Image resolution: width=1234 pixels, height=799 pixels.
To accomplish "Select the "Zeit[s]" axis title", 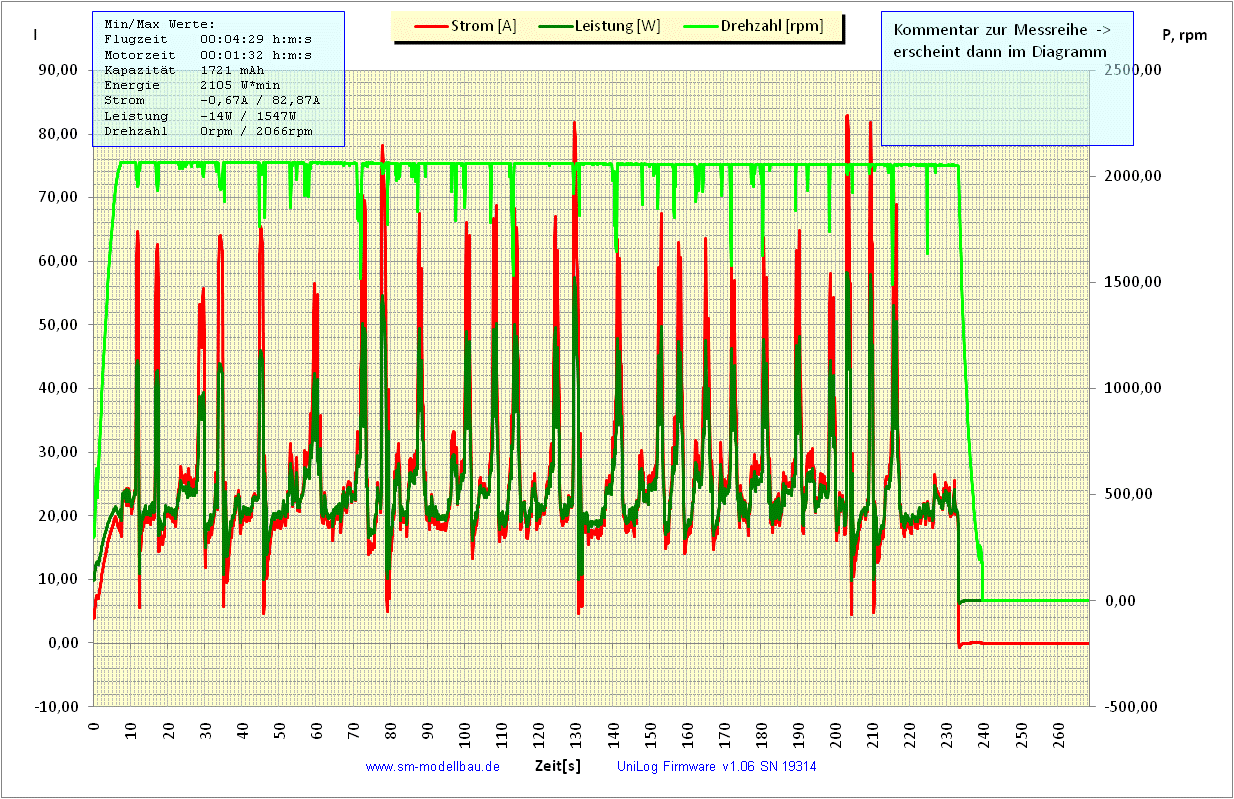I will [x=558, y=767].
